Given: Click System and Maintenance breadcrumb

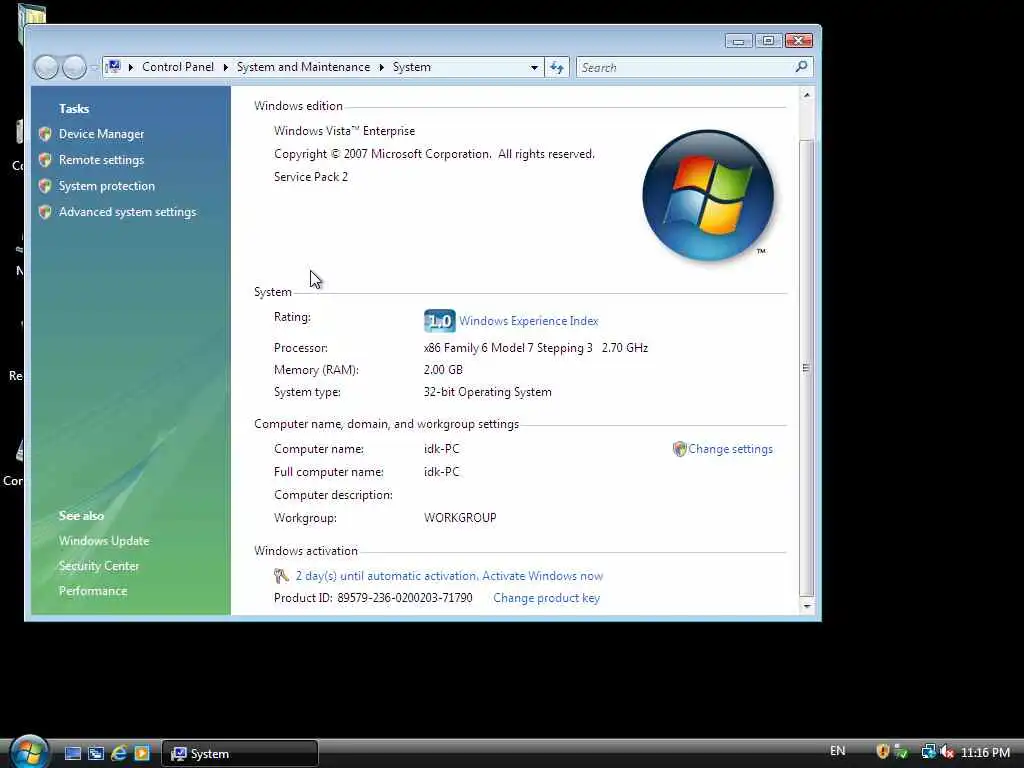Looking at the screenshot, I should (303, 67).
